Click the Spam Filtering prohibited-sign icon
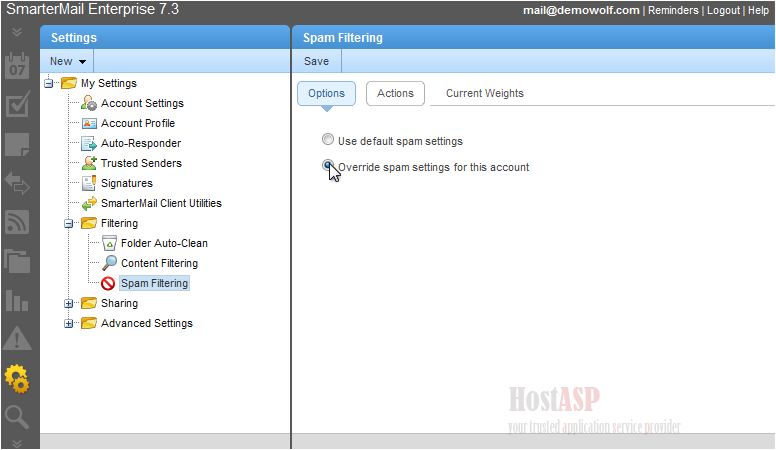 pyautogui.click(x=108, y=283)
